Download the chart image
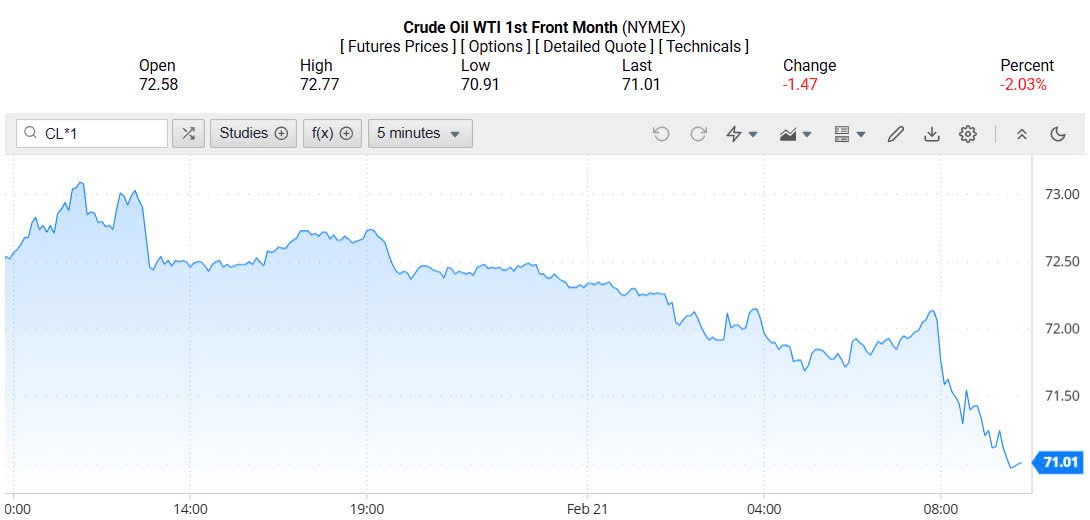This screenshot has width=1090, height=520. pos(932,133)
